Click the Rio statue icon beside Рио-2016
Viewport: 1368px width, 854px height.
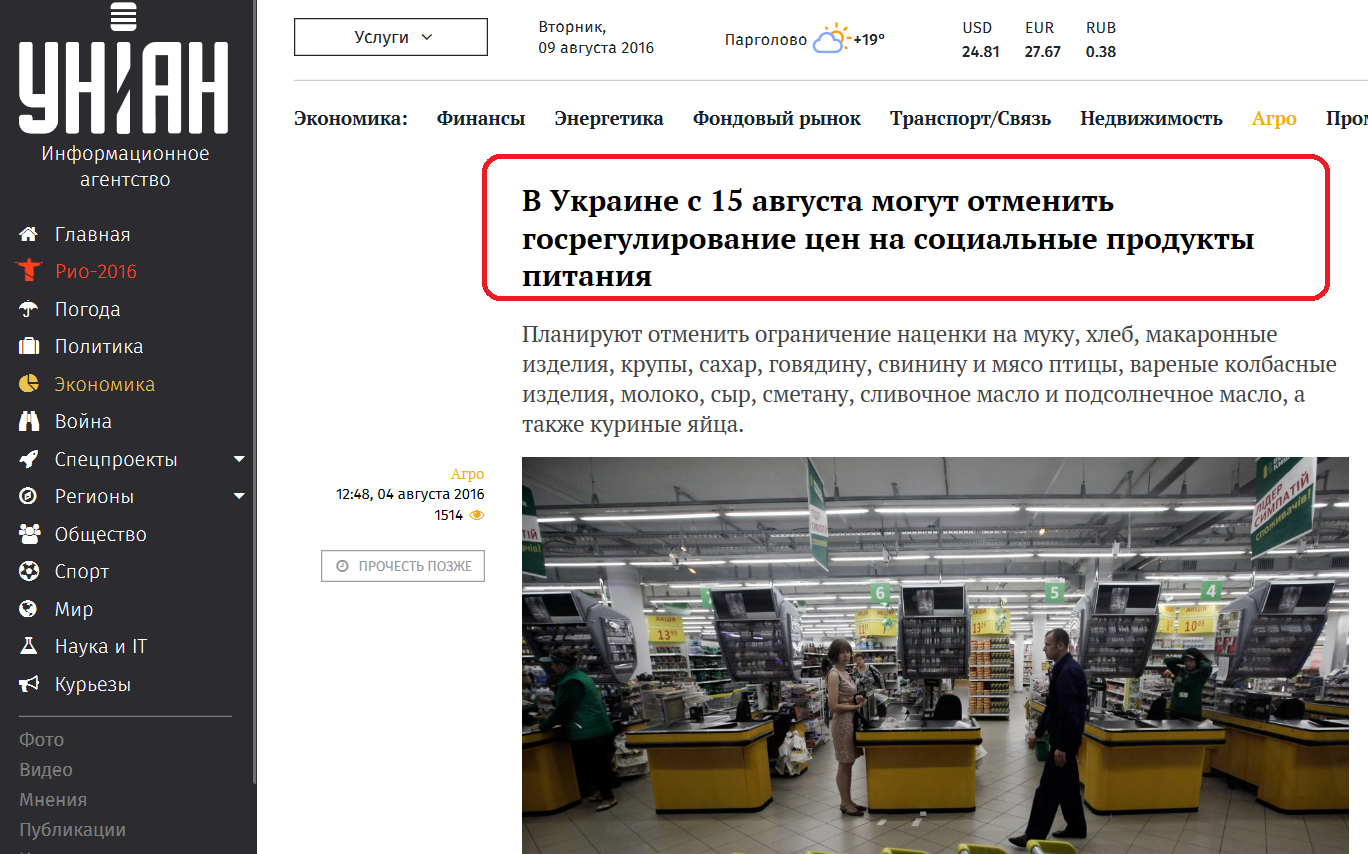coord(28,271)
